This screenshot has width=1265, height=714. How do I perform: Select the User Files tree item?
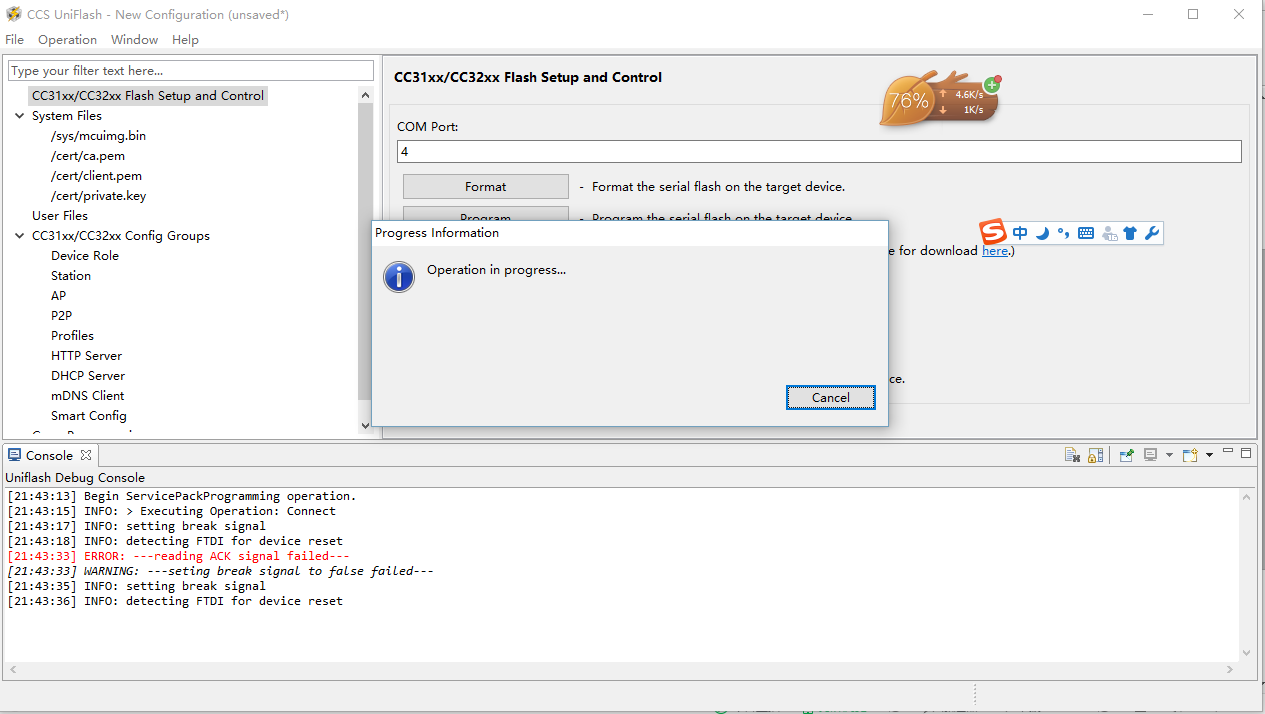(60, 216)
